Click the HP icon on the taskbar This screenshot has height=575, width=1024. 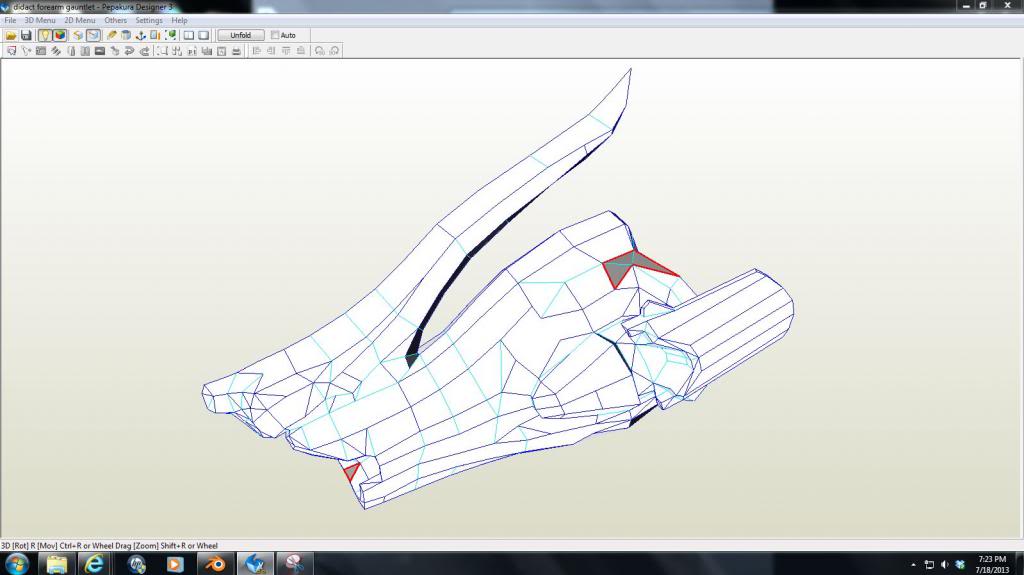(136, 563)
